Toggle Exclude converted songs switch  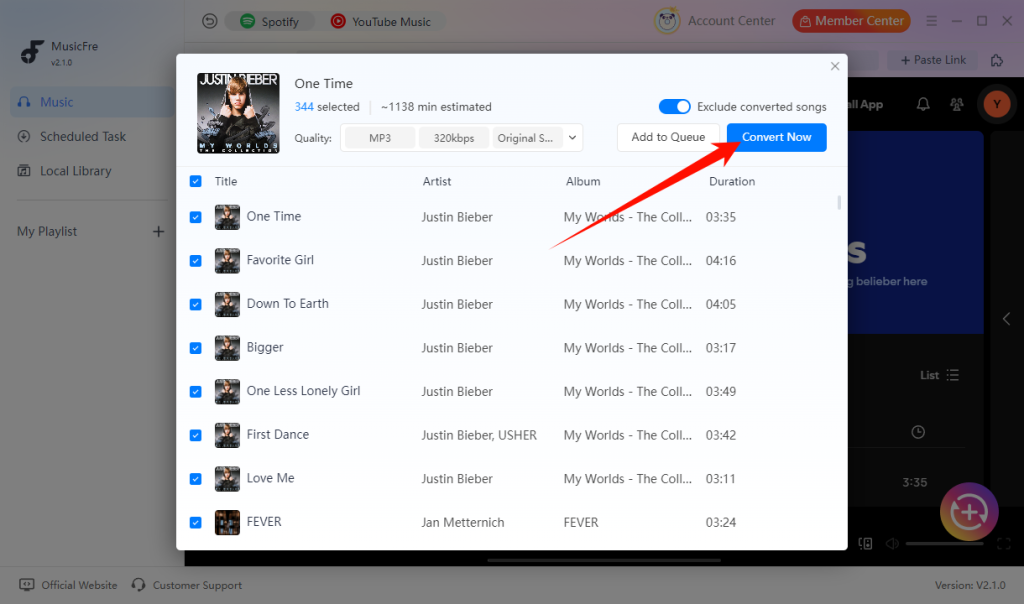click(x=674, y=106)
